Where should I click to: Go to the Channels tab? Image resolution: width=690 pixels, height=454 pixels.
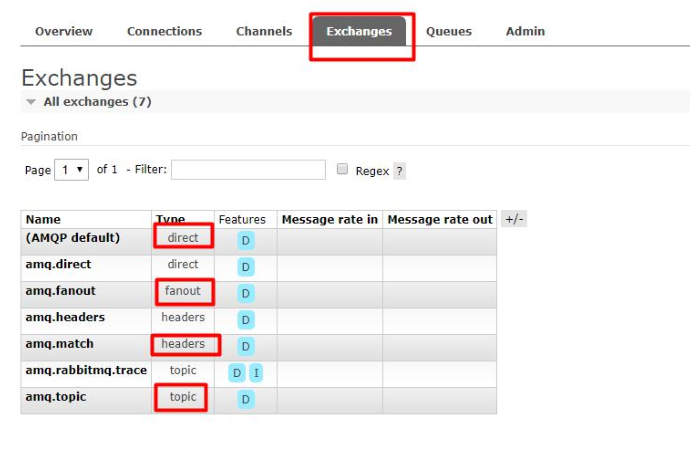(264, 31)
